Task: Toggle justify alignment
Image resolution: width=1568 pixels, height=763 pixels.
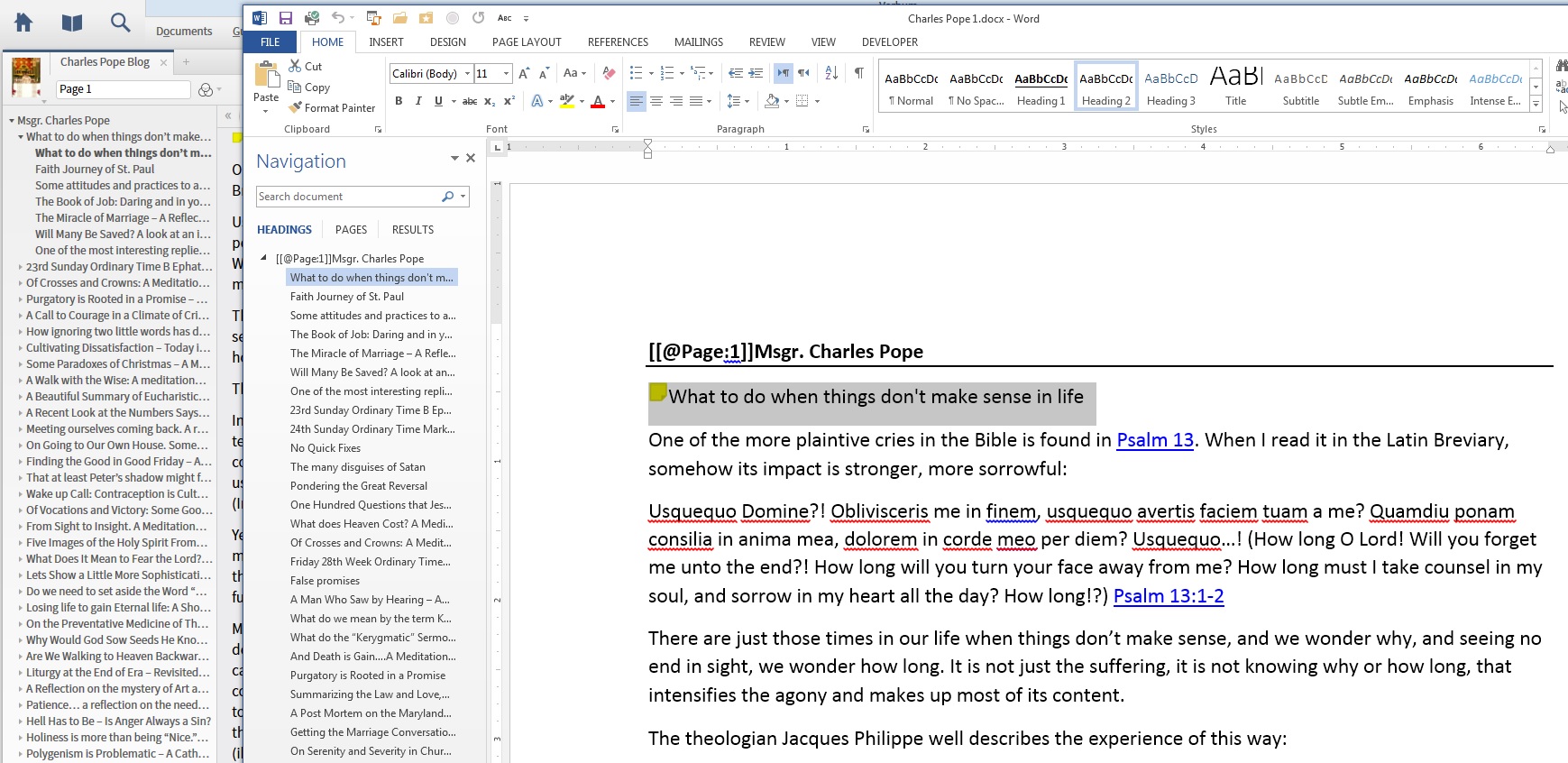Action: point(696,101)
